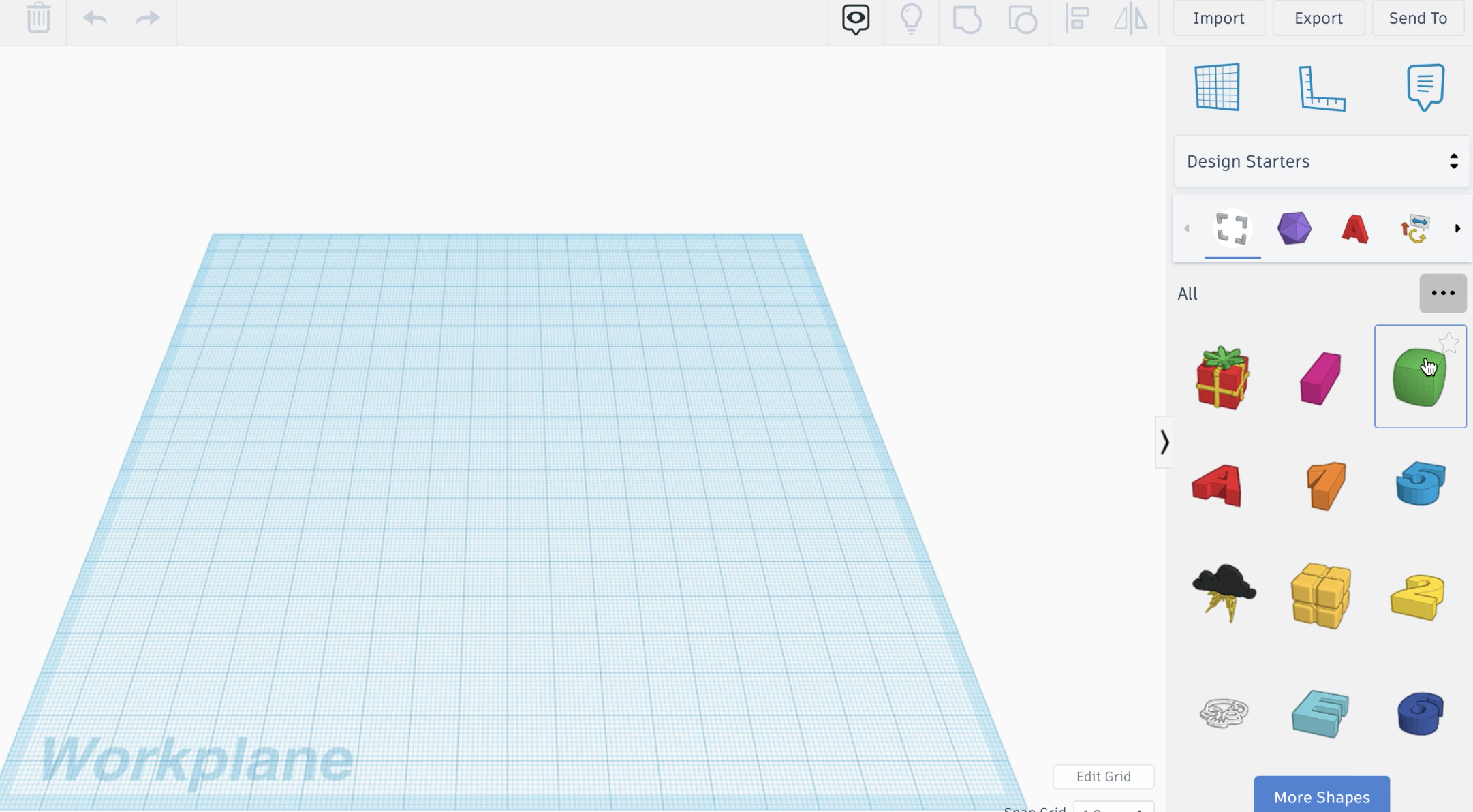
Task: Switch to the Design Starters bracket tab
Action: pyautogui.click(x=1232, y=228)
